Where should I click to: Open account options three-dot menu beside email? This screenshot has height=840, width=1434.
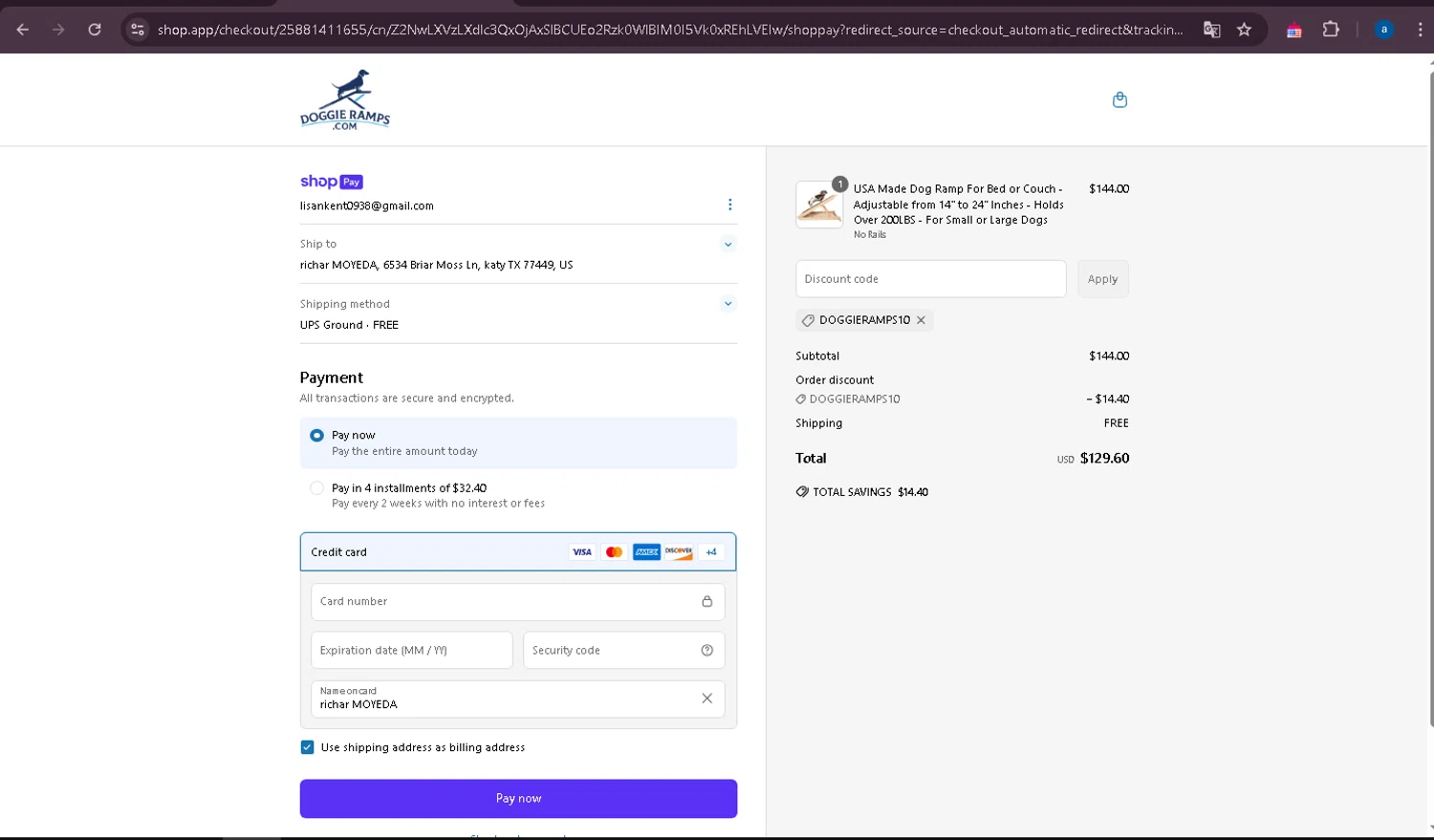(x=729, y=205)
